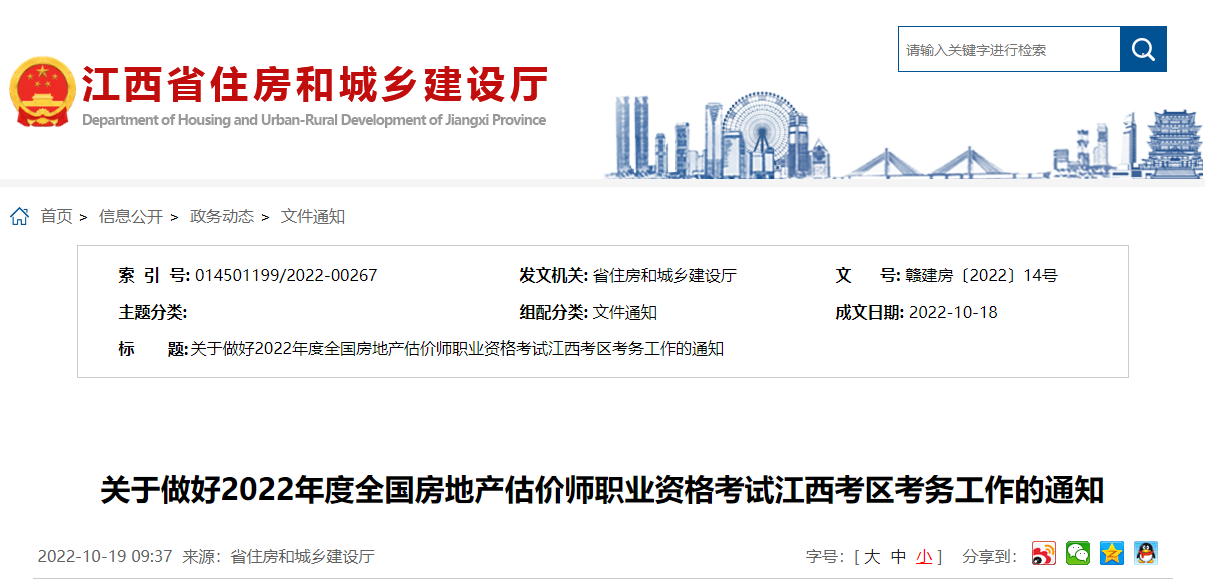
Task: Click the 主题分类 label
Action: click(x=153, y=312)
